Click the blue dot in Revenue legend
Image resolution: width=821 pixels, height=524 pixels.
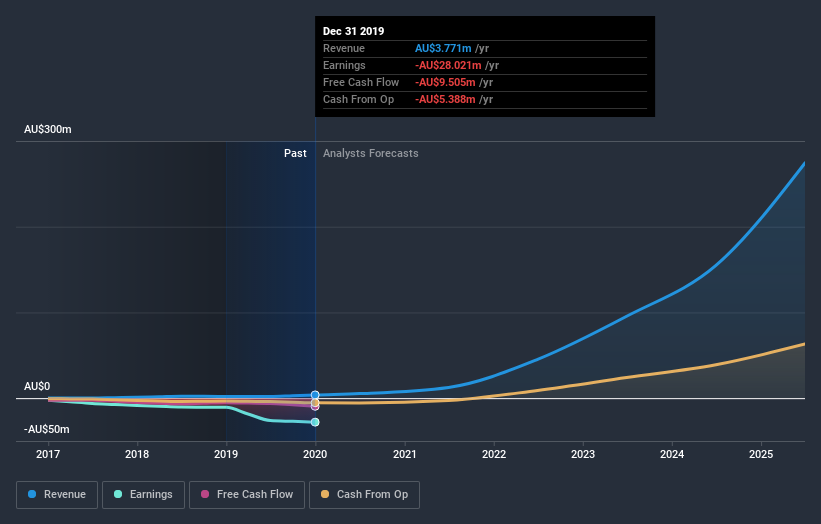[x=32, y=494]
